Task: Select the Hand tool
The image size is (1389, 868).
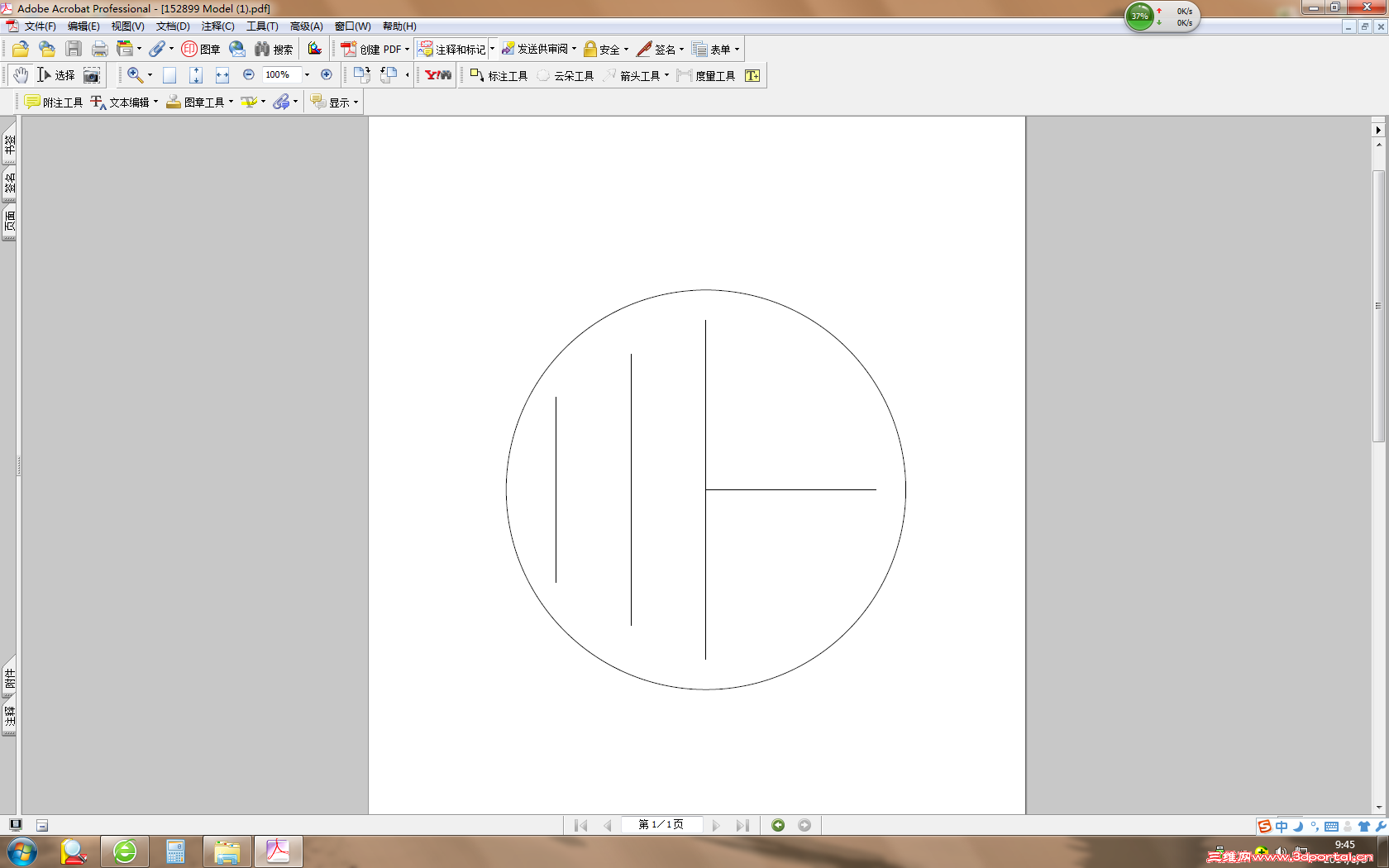Action: (21, 75)
